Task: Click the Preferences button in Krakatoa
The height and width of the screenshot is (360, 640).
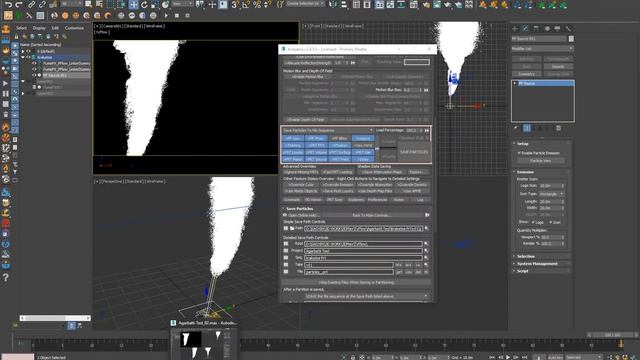Action: [x=377, y=200]
